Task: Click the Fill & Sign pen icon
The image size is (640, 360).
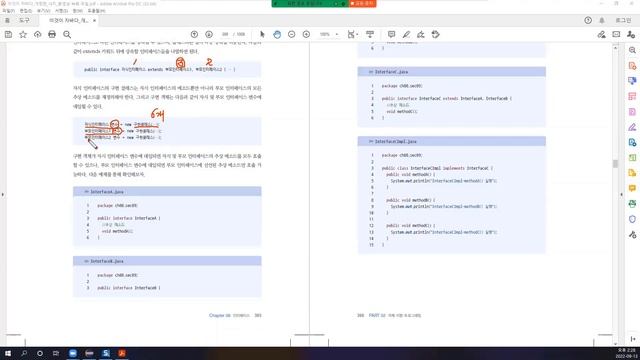Action: click(601, 35)
